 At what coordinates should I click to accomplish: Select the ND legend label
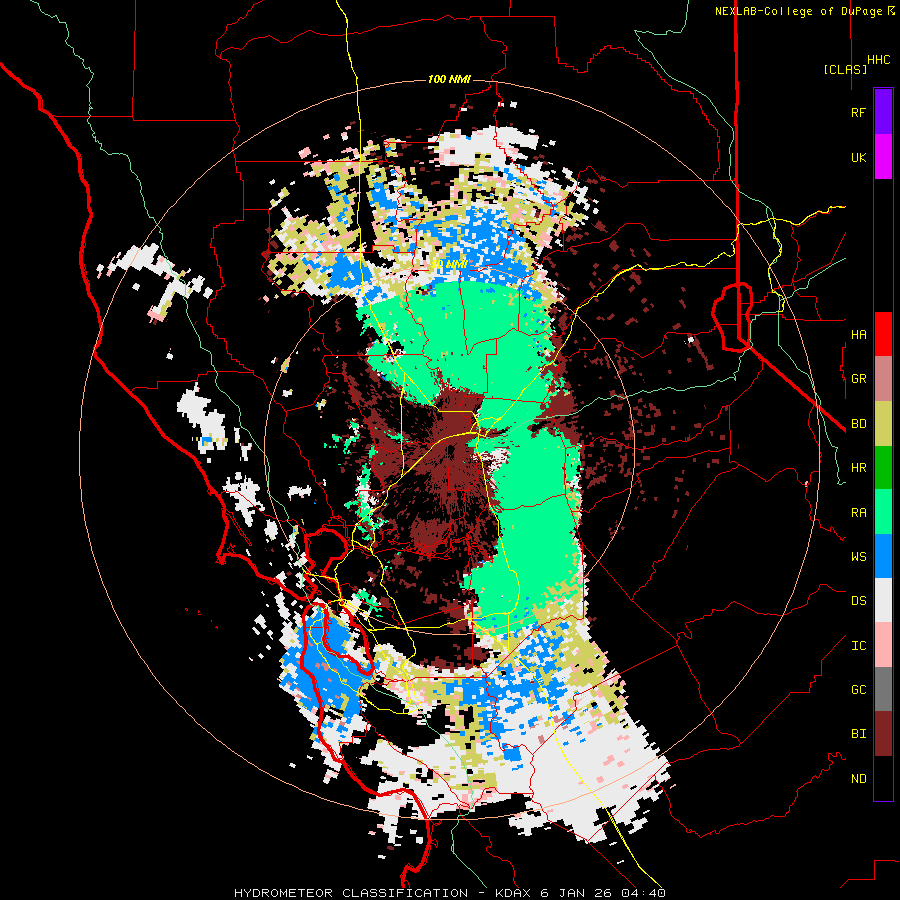pos(858,779)
